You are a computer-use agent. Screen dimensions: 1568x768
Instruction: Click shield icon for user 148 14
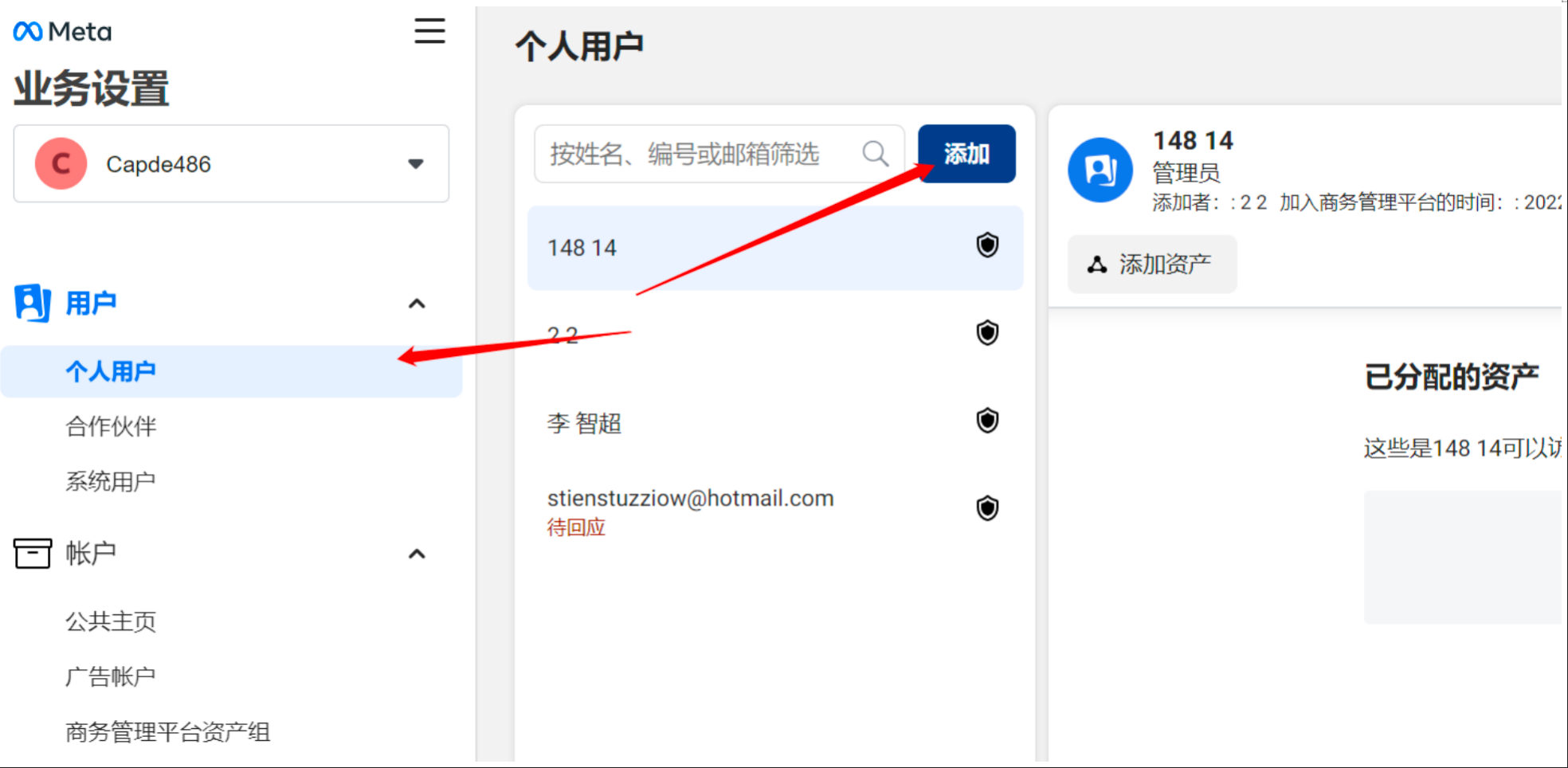(987, 245)
